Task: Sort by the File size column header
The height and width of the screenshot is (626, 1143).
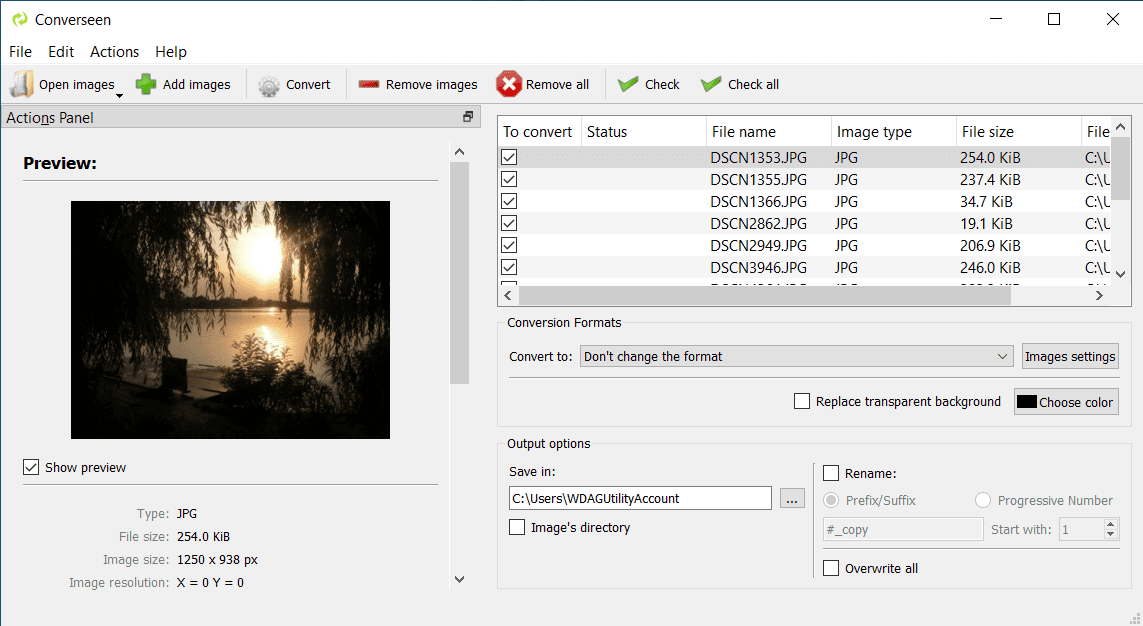Action: pyautogui.click(x=1018, y=132)
